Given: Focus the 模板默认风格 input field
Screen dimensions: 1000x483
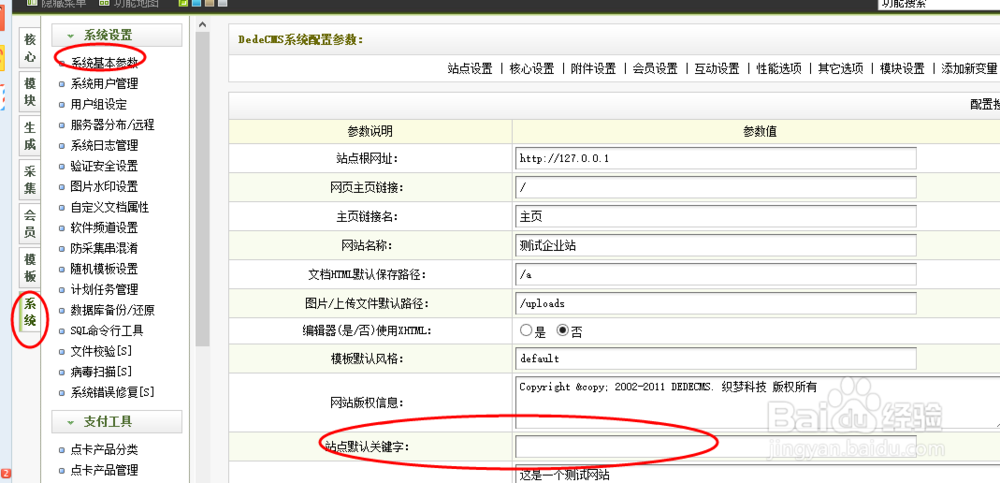Looking at the screenshot, I should click(x=716, y=359).
